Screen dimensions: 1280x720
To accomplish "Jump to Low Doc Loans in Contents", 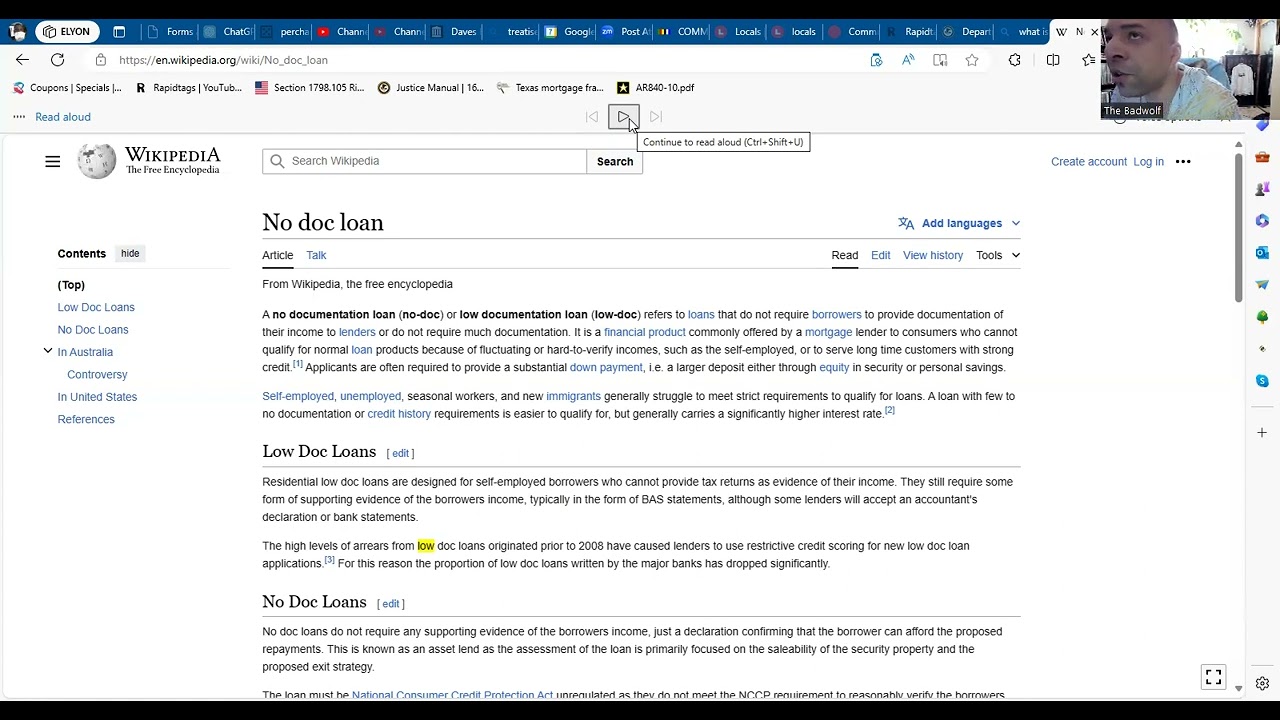I will pos(96,307).
